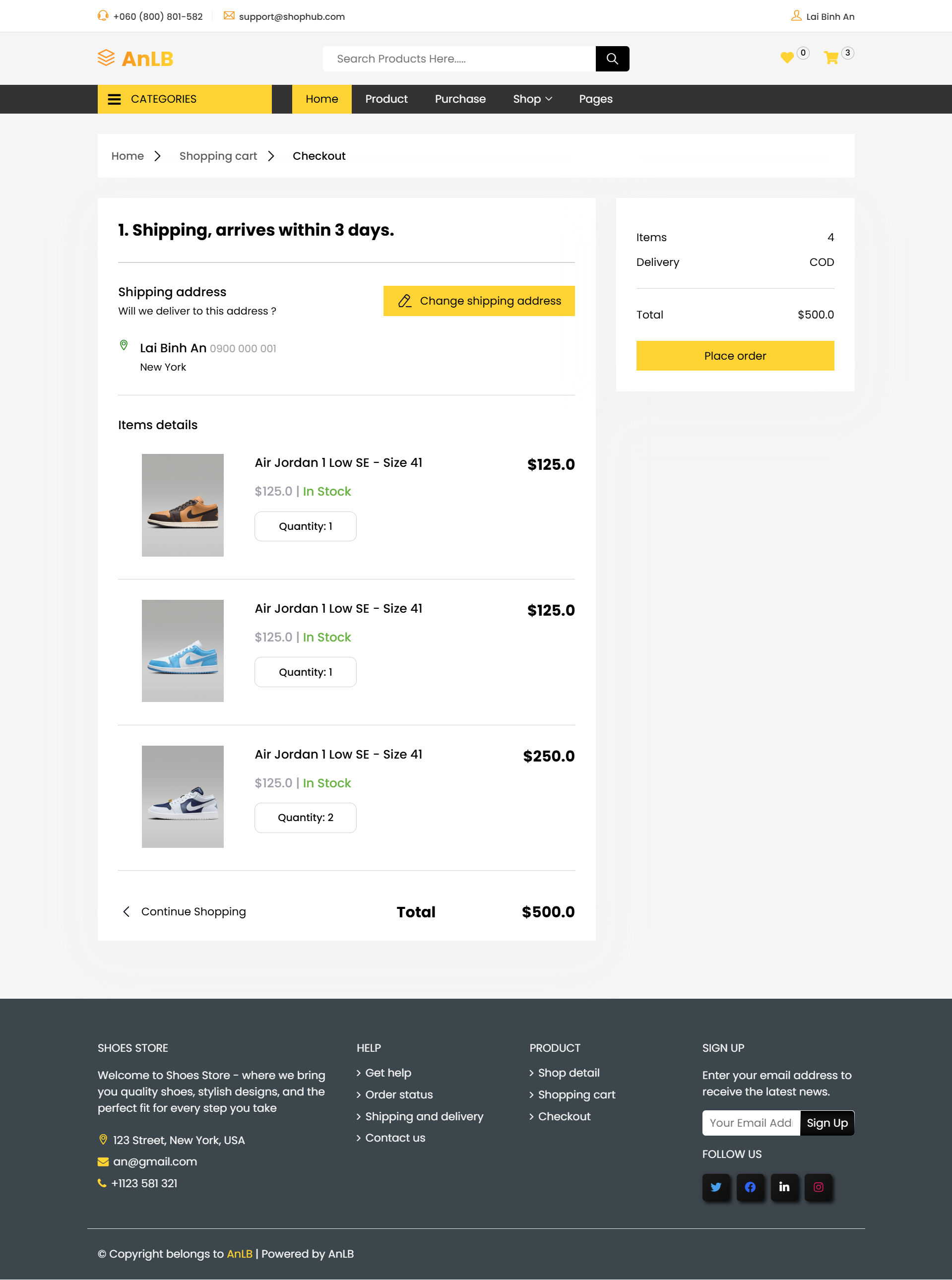
Task: Click the 0900 000 001 phone number
Action: (243, 349)
